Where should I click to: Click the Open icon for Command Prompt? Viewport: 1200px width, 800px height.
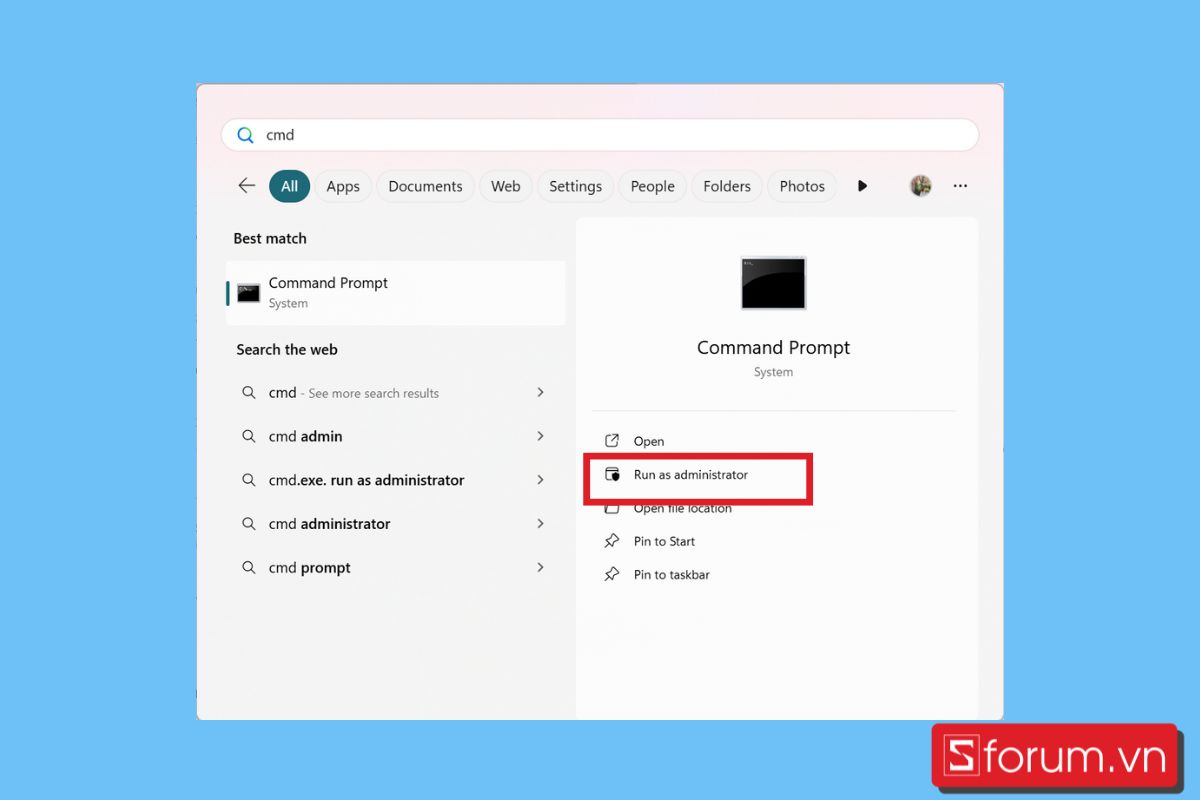tap(614, 440)
